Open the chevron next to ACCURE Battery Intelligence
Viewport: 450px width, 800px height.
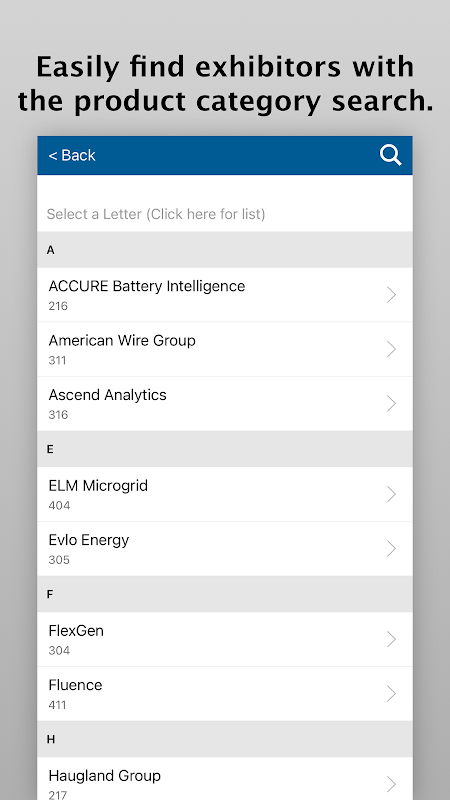point(391,295)
